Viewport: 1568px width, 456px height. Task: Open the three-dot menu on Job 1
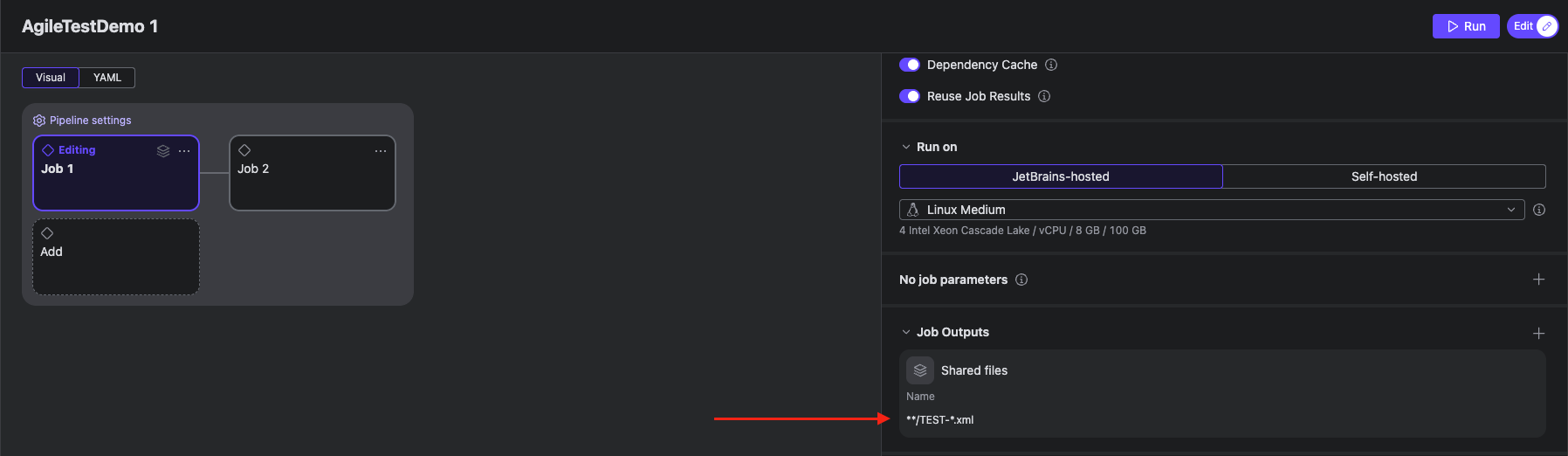pyautogui.click(x=184, y=151)
